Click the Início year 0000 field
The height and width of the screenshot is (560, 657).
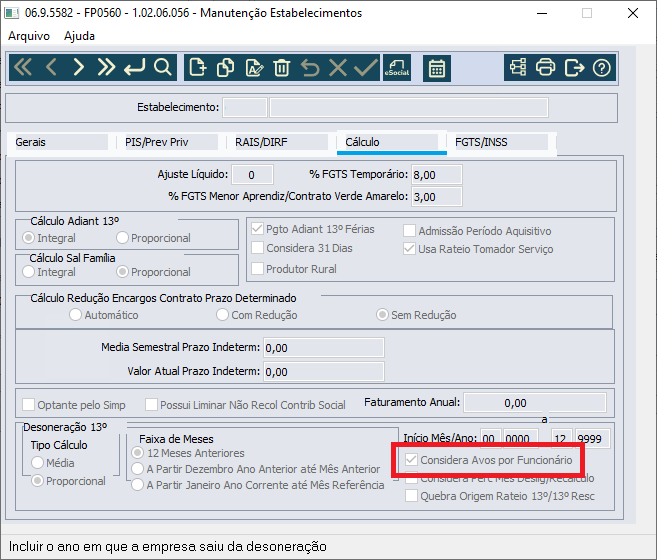[521, 438]
